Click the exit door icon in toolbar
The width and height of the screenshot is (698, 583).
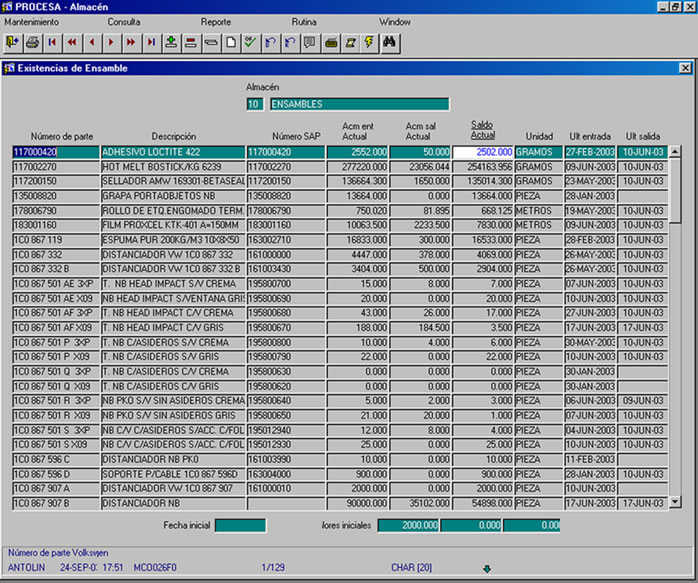tap(12, 42)
